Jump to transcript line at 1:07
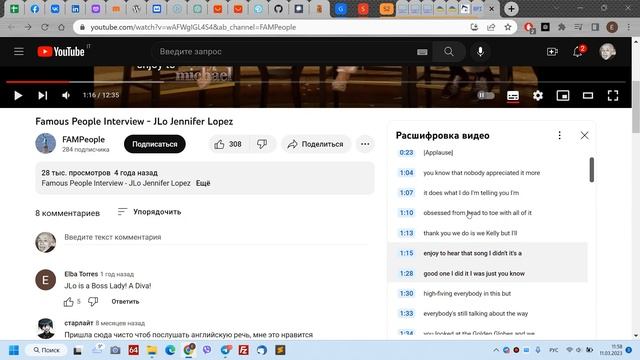The width and height of the screenshot is (640, 360). tap(407, 193)
